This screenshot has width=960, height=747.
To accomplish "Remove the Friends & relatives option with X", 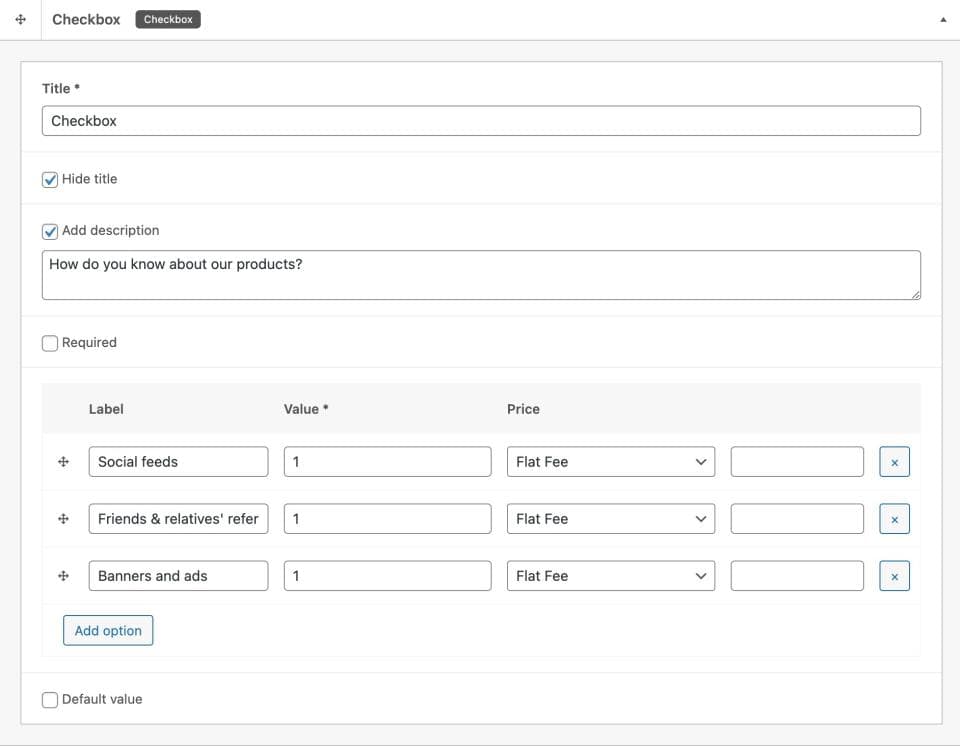I will [x=894, y=519].
